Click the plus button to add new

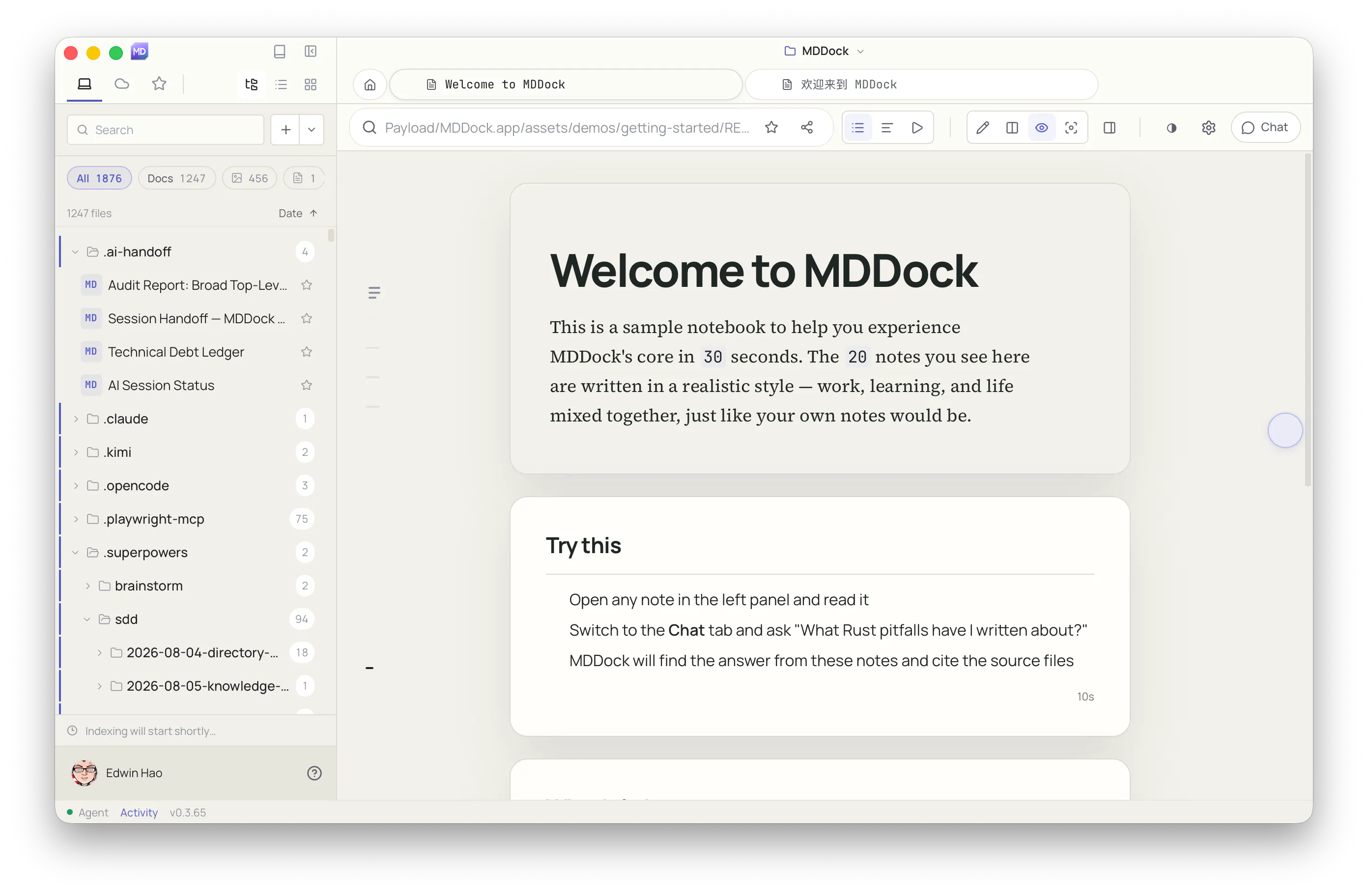tap(285, 130)
